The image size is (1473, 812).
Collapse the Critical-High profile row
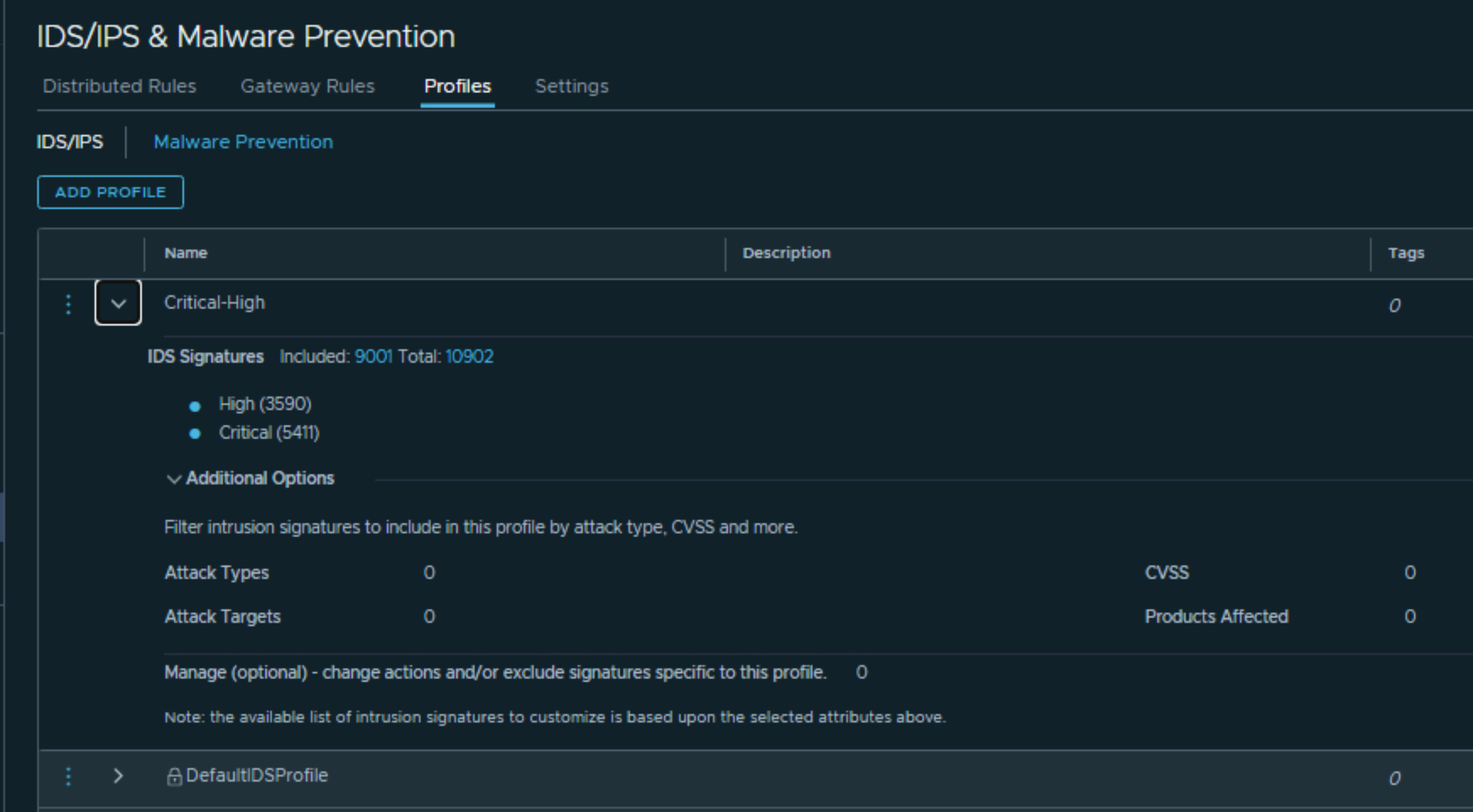pyautogui.click(x=118, y=303)
